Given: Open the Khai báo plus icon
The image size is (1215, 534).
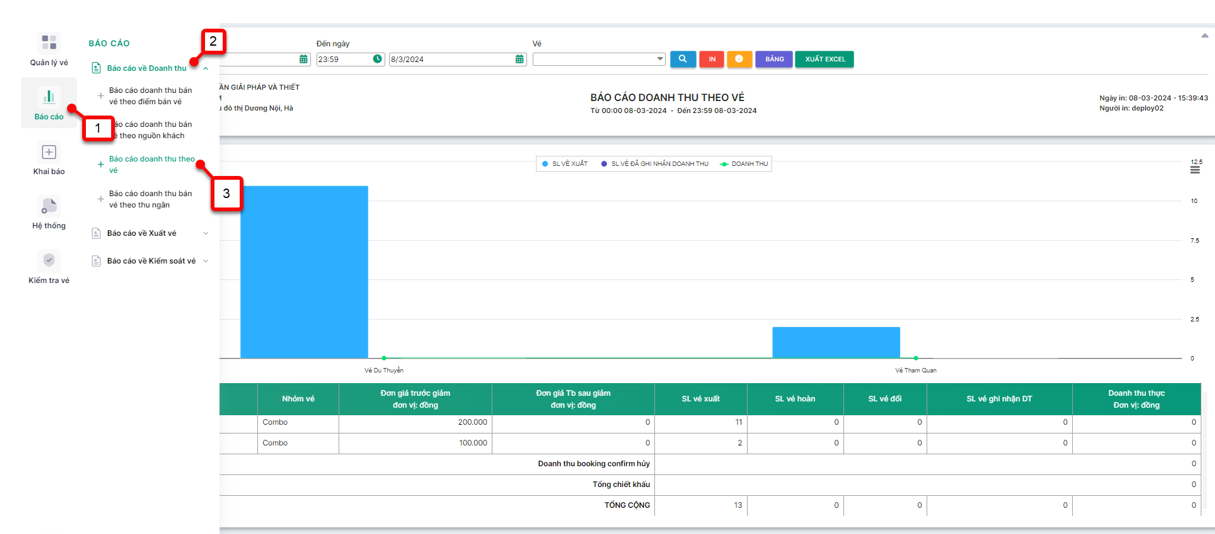Looking at the screenshot, I should (x=48, y=152).
